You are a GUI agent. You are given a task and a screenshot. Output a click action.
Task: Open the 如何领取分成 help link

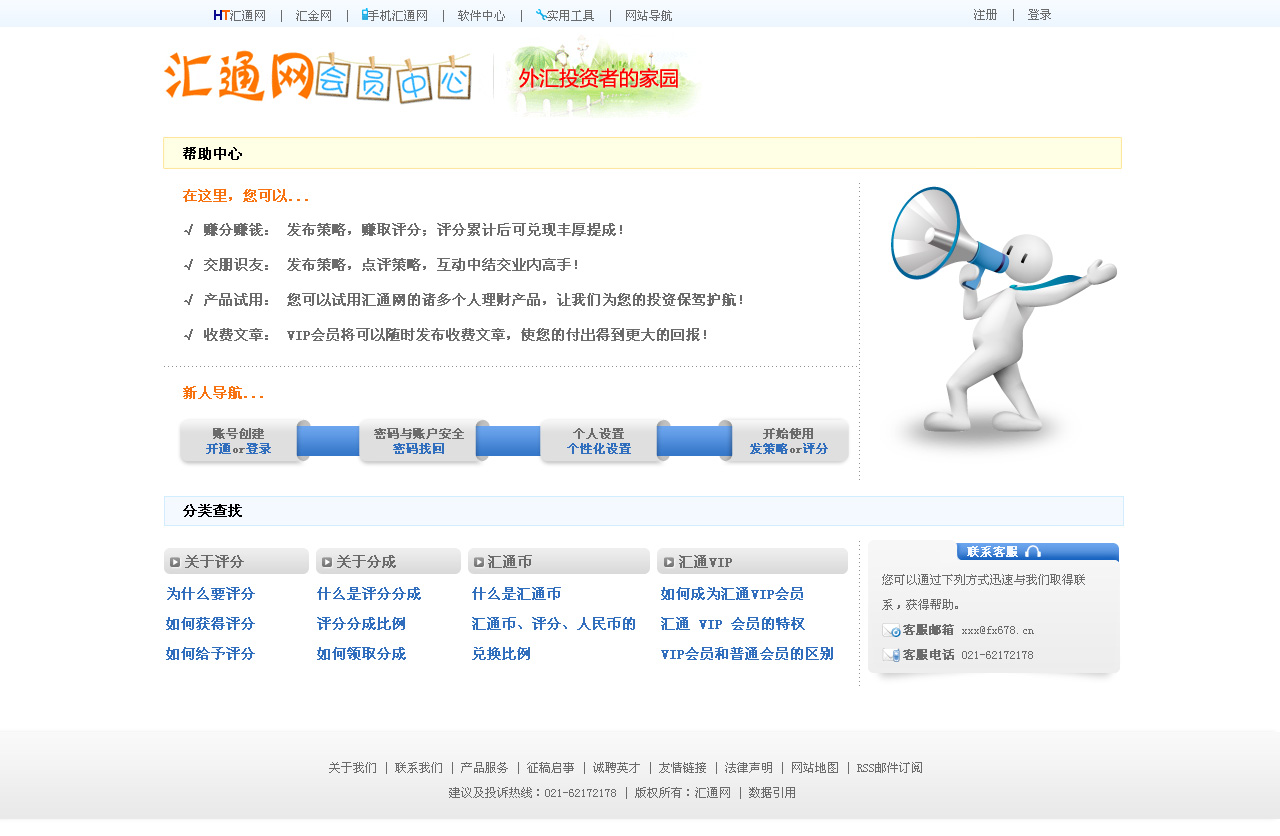(361, 654)
